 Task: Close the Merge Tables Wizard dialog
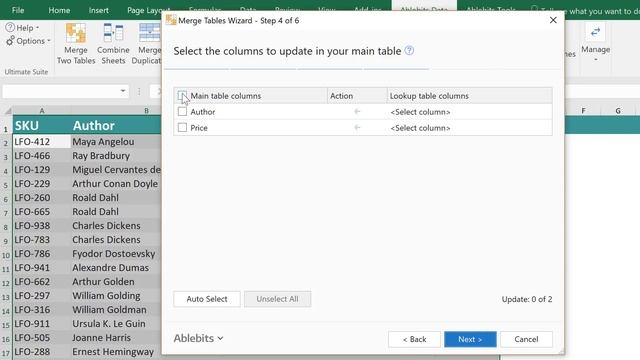click(x=553, y=20)
